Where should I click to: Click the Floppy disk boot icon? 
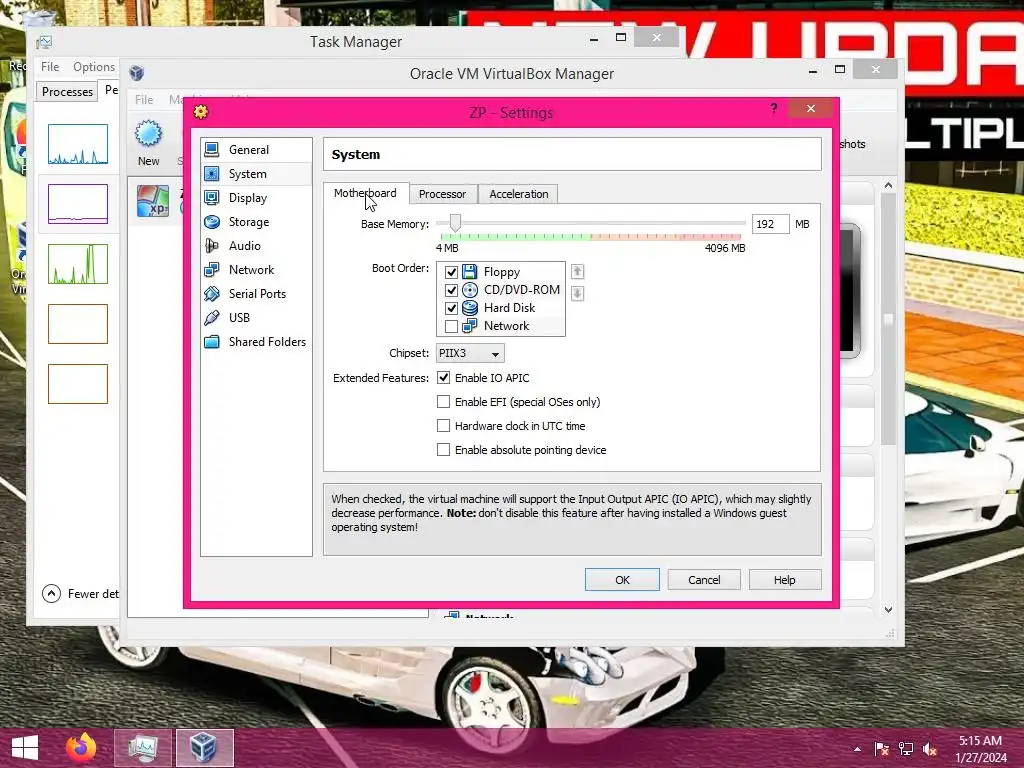pos(470,272)
